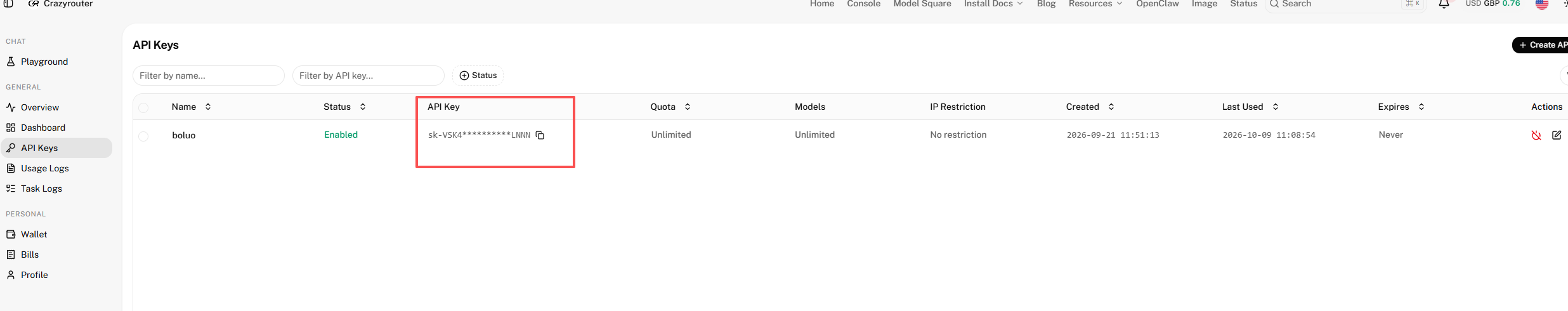Click the Unlimited models cell

(x=815, y=135)
